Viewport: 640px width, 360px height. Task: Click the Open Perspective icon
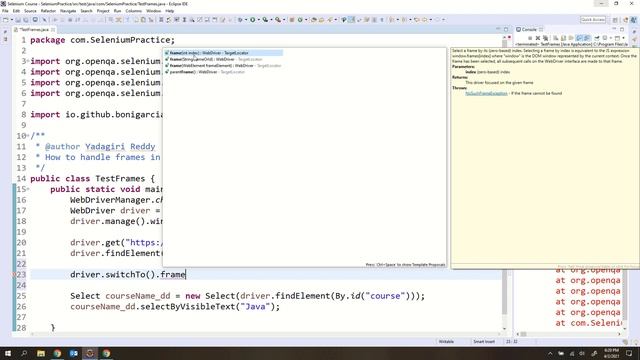[x=616, y=20]
